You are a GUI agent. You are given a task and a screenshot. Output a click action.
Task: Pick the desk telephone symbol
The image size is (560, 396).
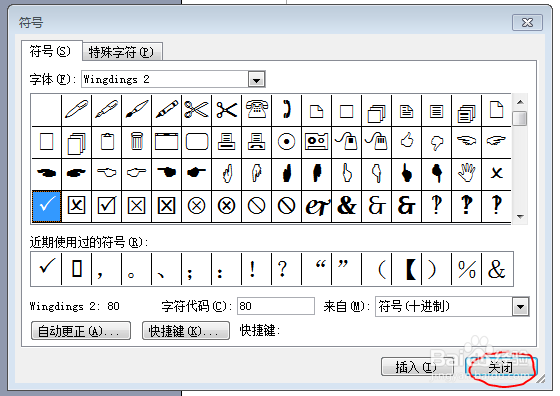[256, 110]
